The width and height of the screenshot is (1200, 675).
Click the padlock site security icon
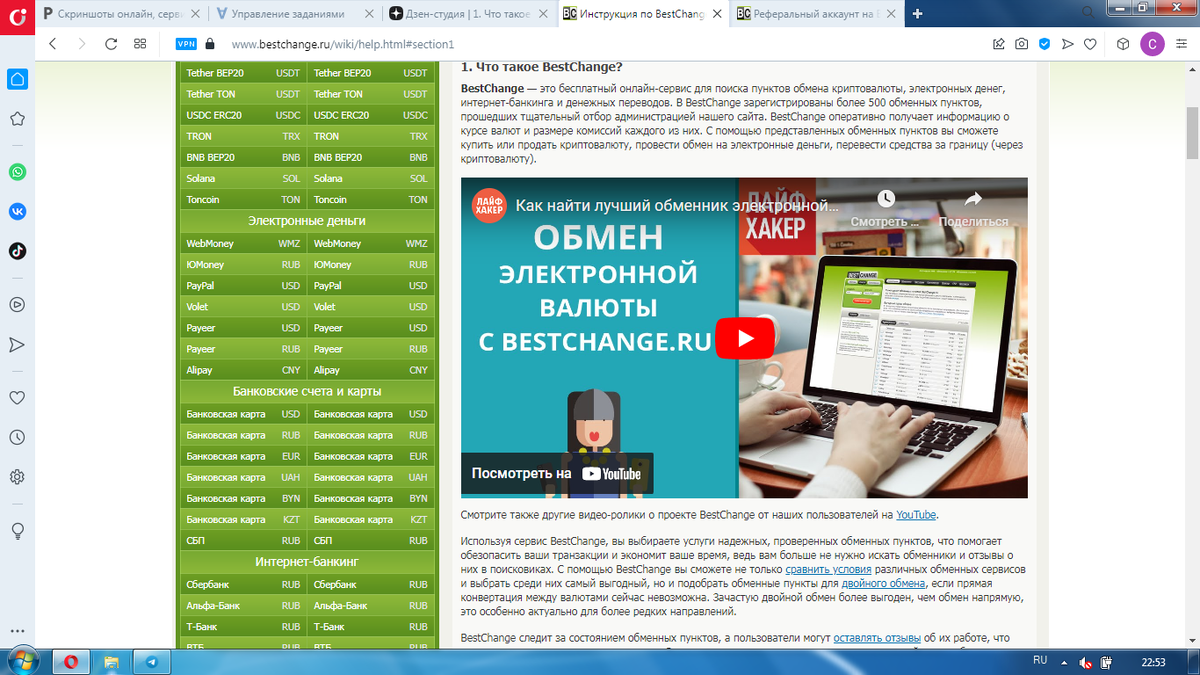coord(210,44)
